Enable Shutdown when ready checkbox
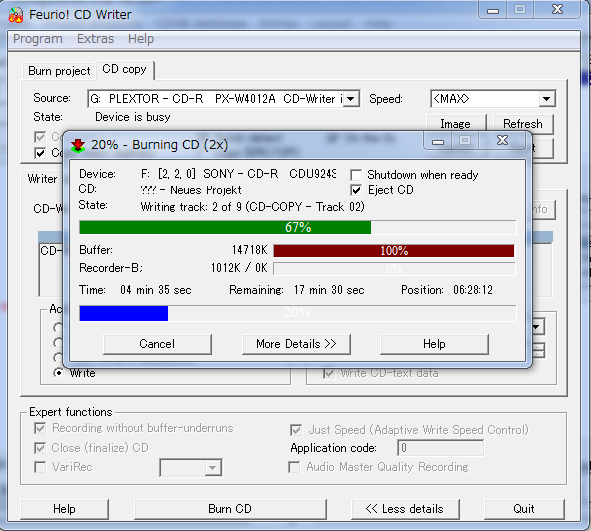591x531 pixels. point(356,175)
